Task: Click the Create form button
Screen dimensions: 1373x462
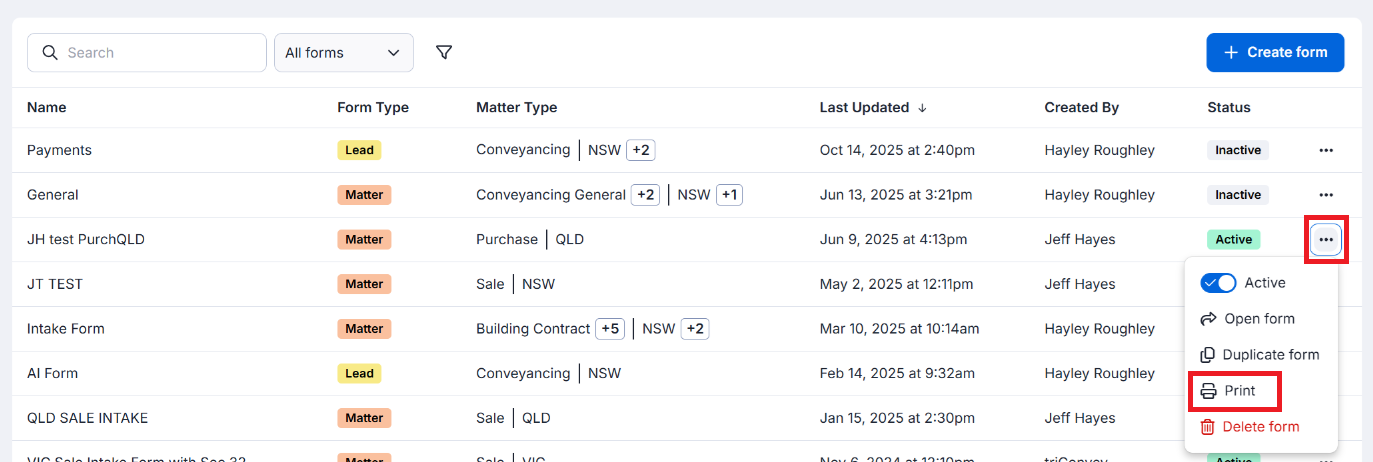Action: 1275,52
